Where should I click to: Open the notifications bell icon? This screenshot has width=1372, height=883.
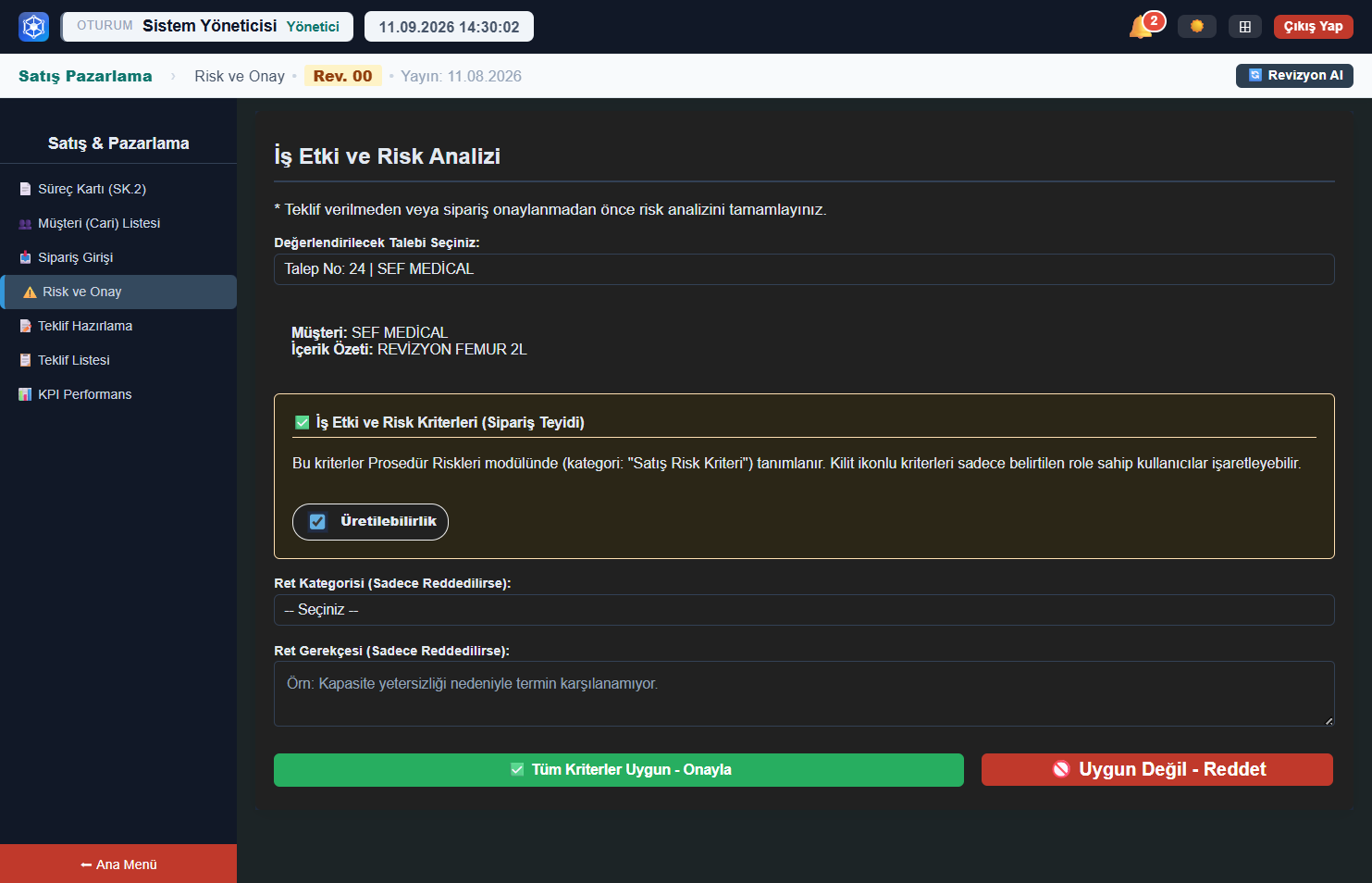click(x=1142, y=27)
